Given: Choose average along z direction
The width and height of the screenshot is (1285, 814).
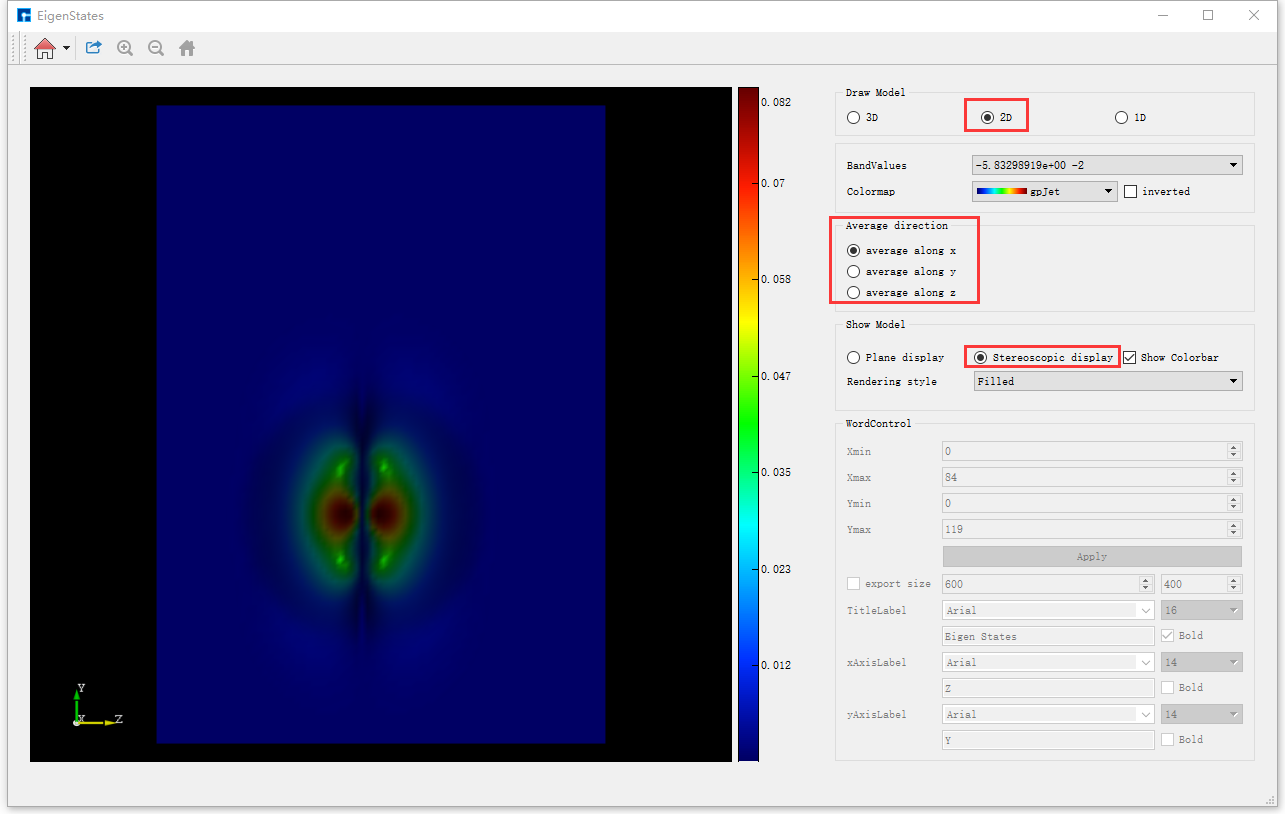Looking at the screenshot, I should (x=853, y=293).
